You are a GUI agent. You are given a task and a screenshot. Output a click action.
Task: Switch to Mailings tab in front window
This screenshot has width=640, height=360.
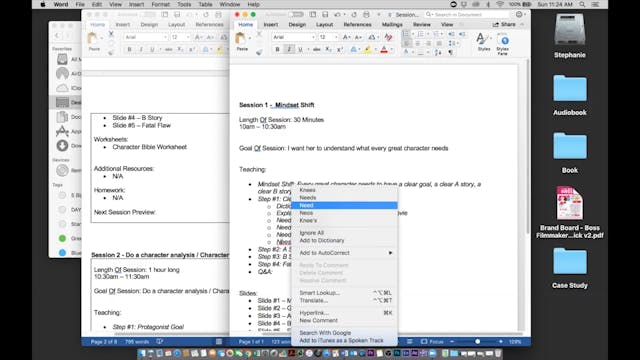(x=392, y=24)
